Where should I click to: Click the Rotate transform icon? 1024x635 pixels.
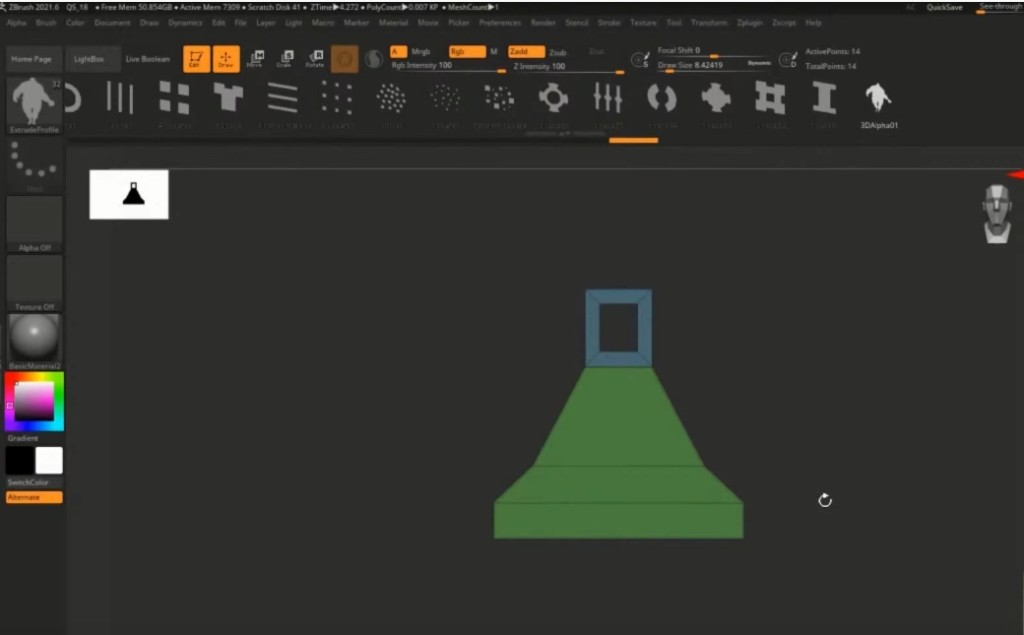pos(314,59)
